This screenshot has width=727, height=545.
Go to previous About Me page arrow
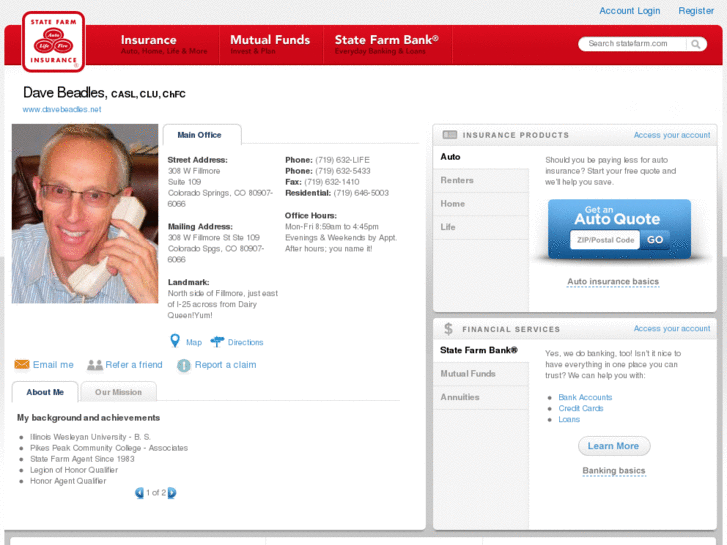tap(139, 493)
